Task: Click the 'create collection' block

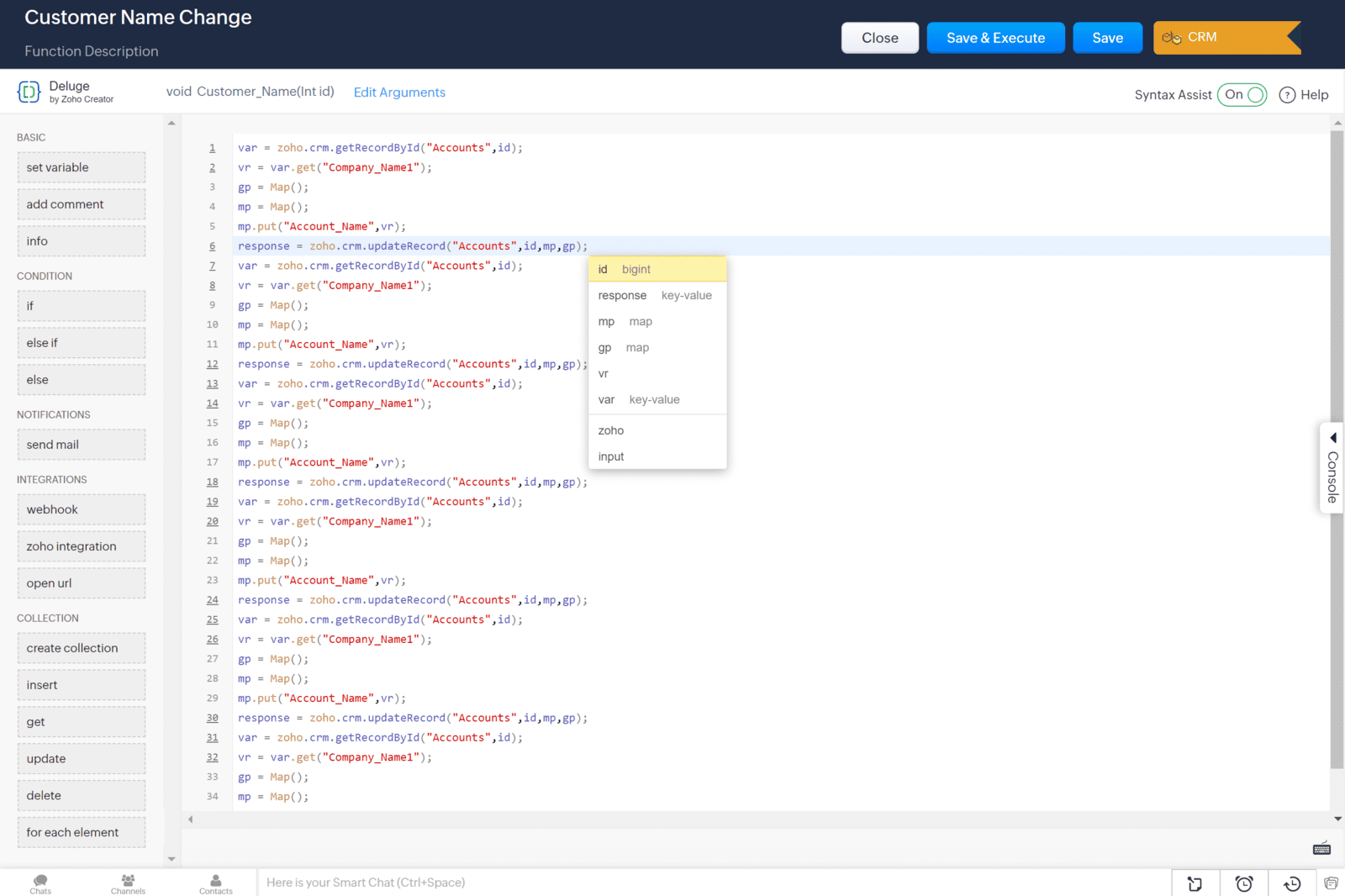Action: pos(82,648)
